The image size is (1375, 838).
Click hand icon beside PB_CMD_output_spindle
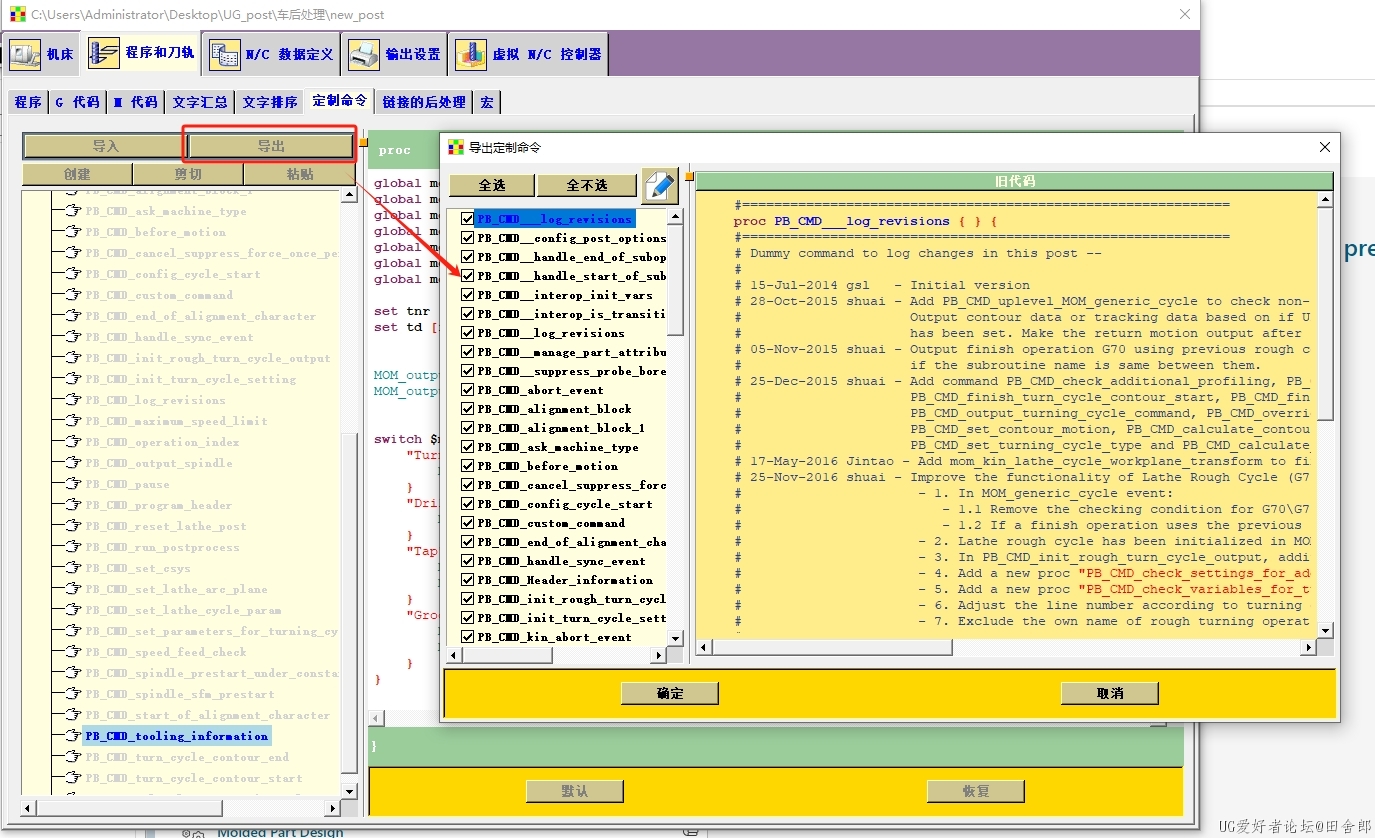[x=72, y=463]
